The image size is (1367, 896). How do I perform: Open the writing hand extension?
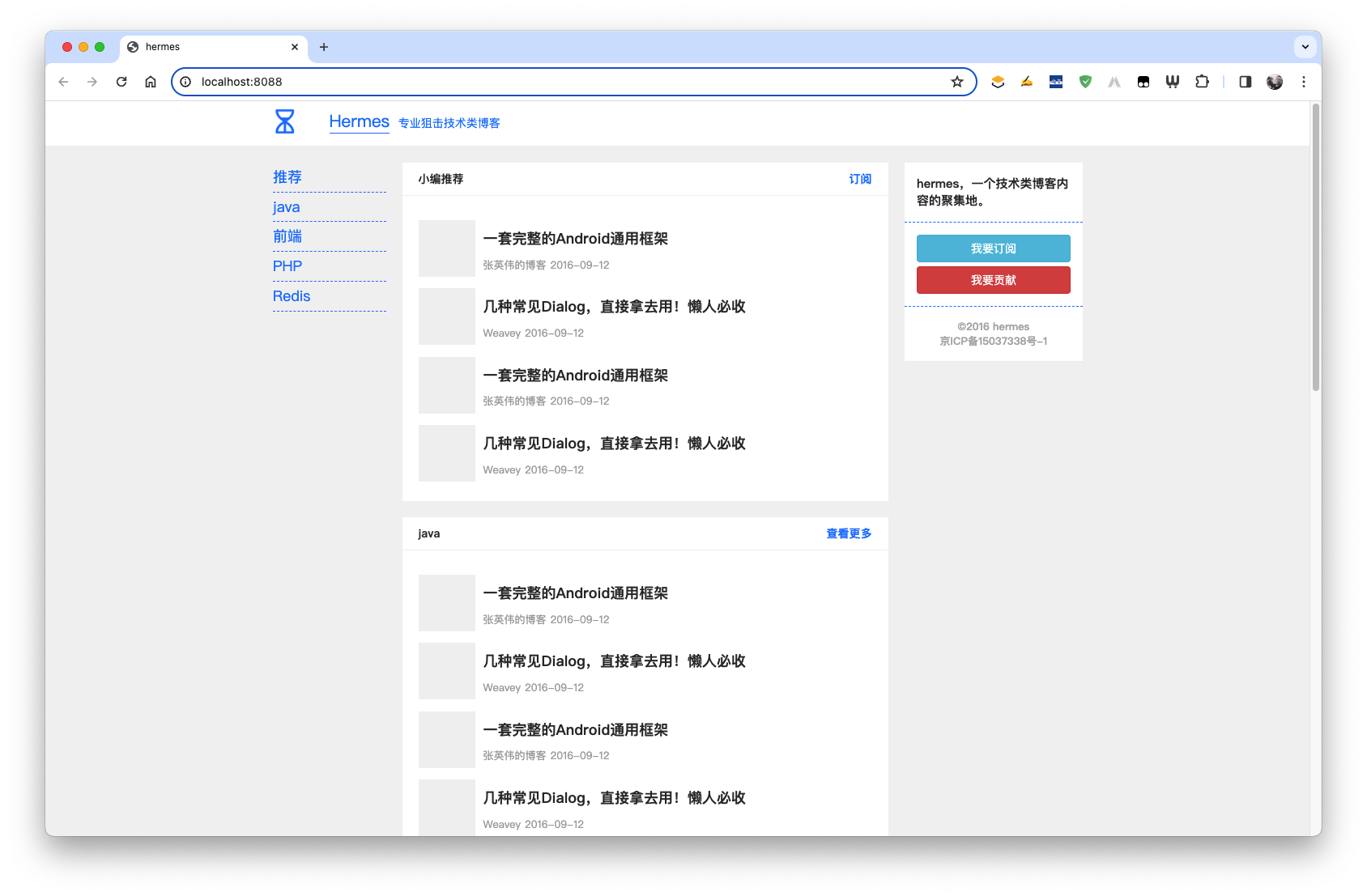(1027, 82)
